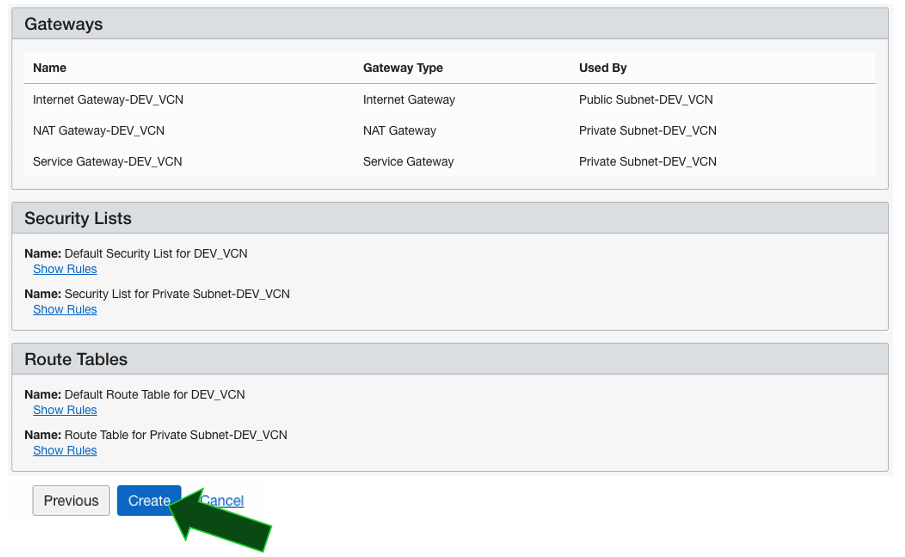Screen dimensions: 905x557
Task: Click the Security Lists section header
Action: 78,218
